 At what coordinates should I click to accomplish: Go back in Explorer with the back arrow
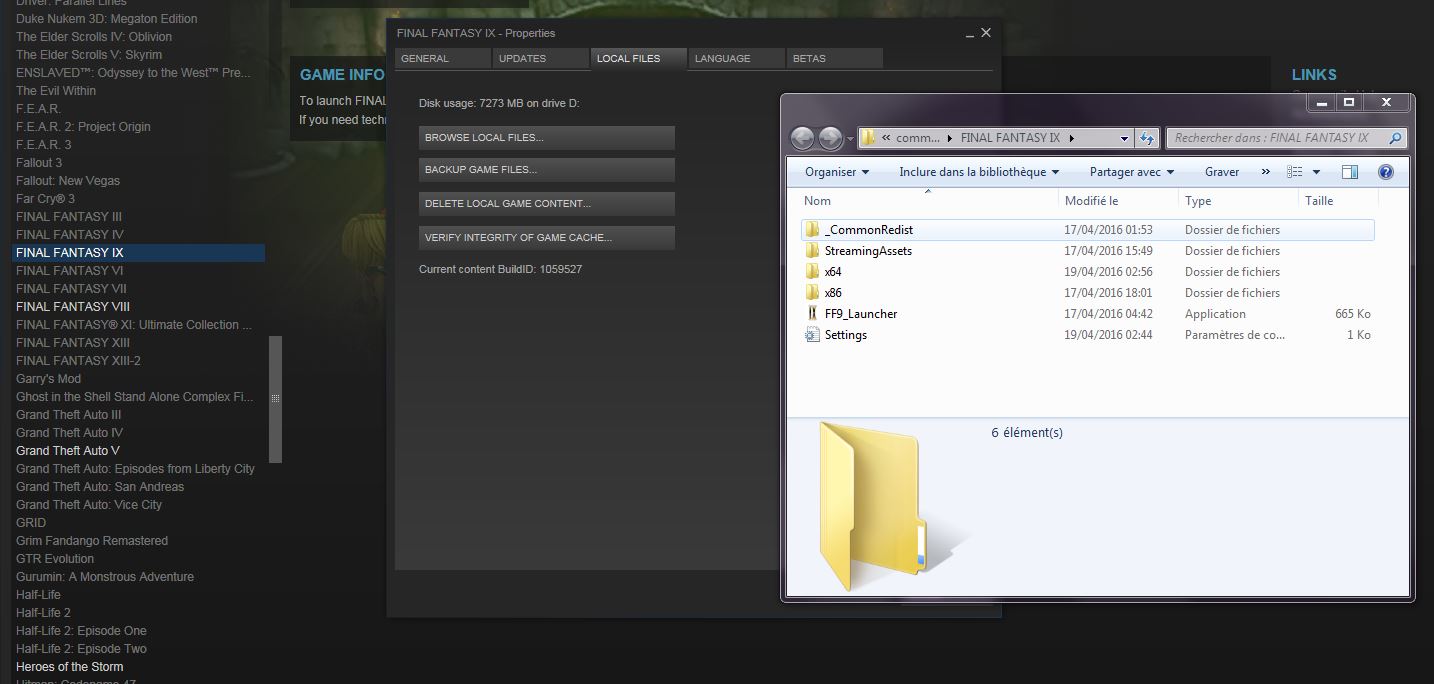802,138
